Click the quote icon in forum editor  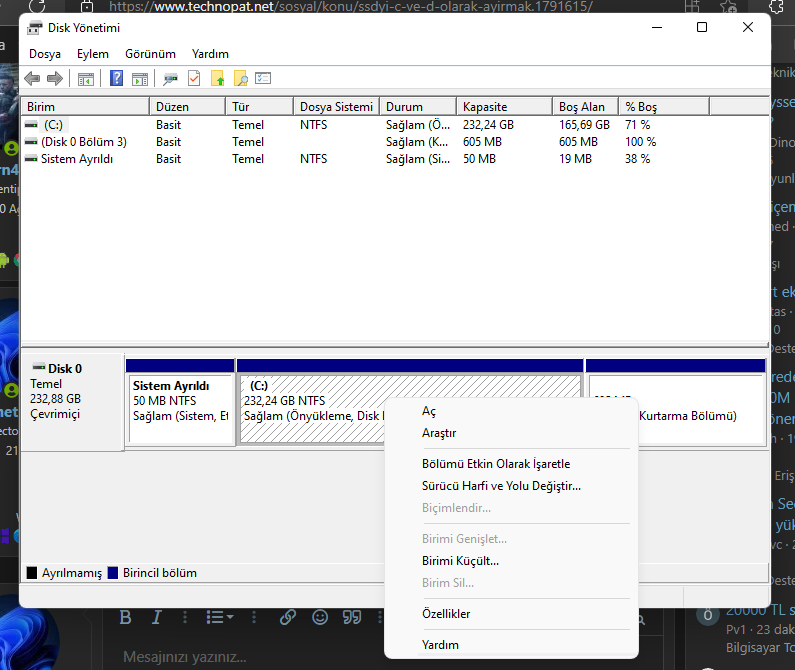click(x=352, y=617)
